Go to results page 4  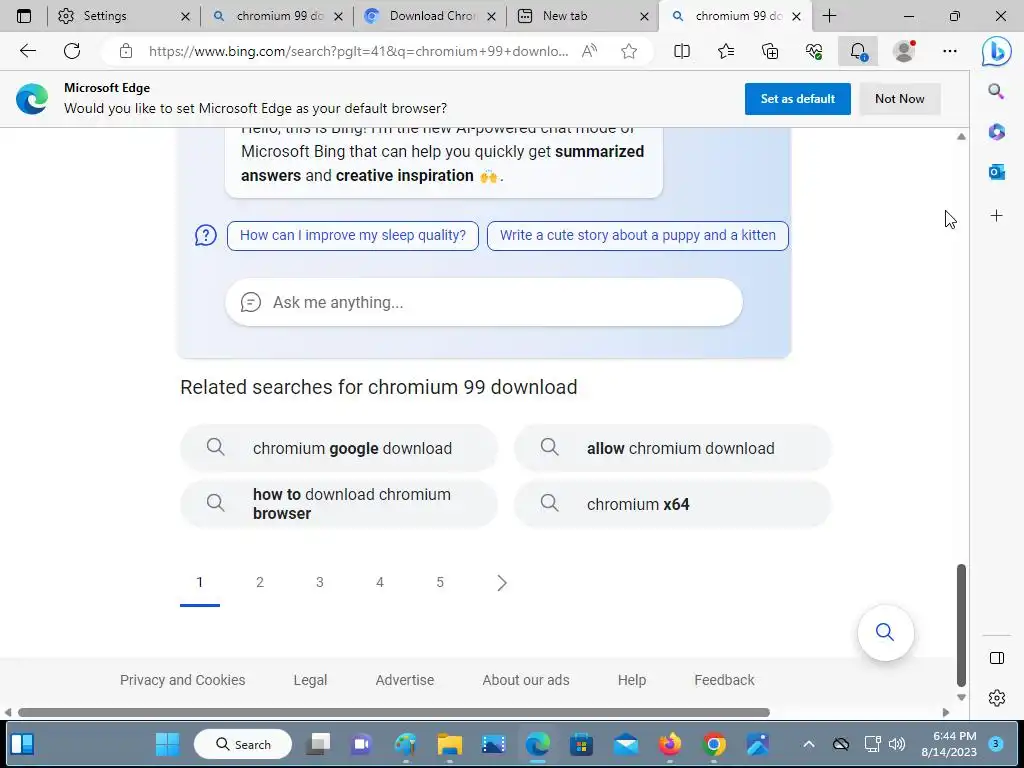click(x=380, y=582)
